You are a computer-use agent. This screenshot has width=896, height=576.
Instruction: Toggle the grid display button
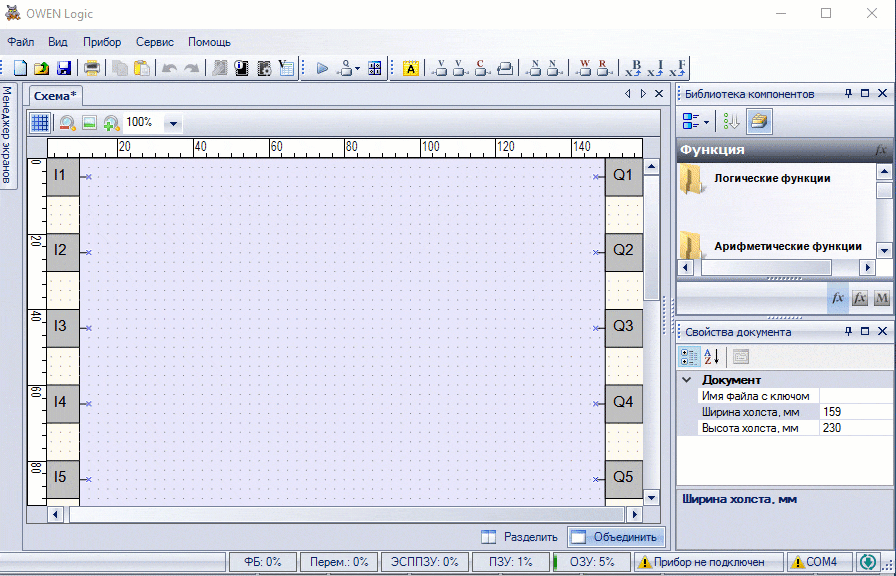[40, 123]
